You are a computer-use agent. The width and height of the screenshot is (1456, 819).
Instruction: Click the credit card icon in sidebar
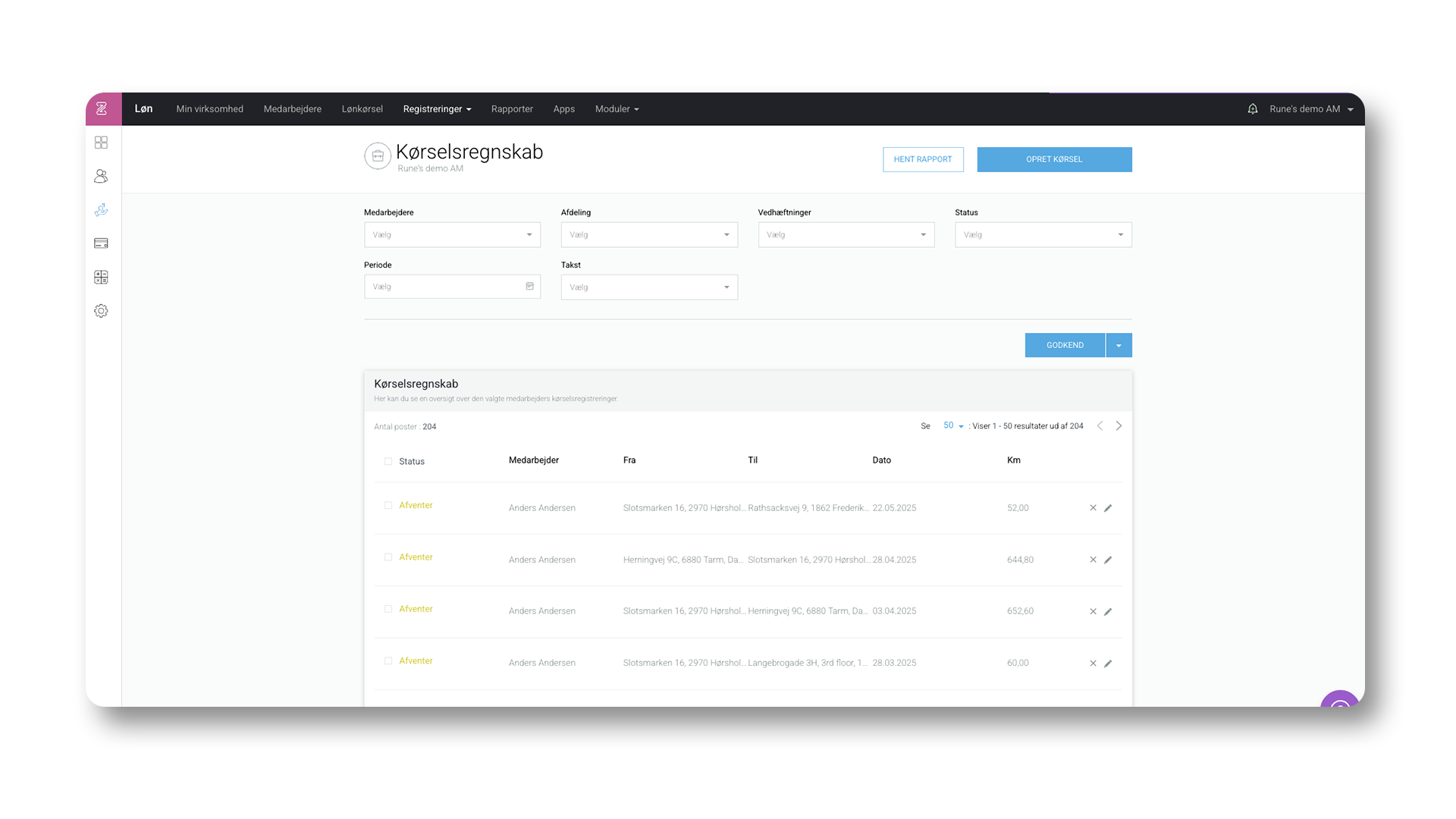pyautogui.click(x=101, y=243)
